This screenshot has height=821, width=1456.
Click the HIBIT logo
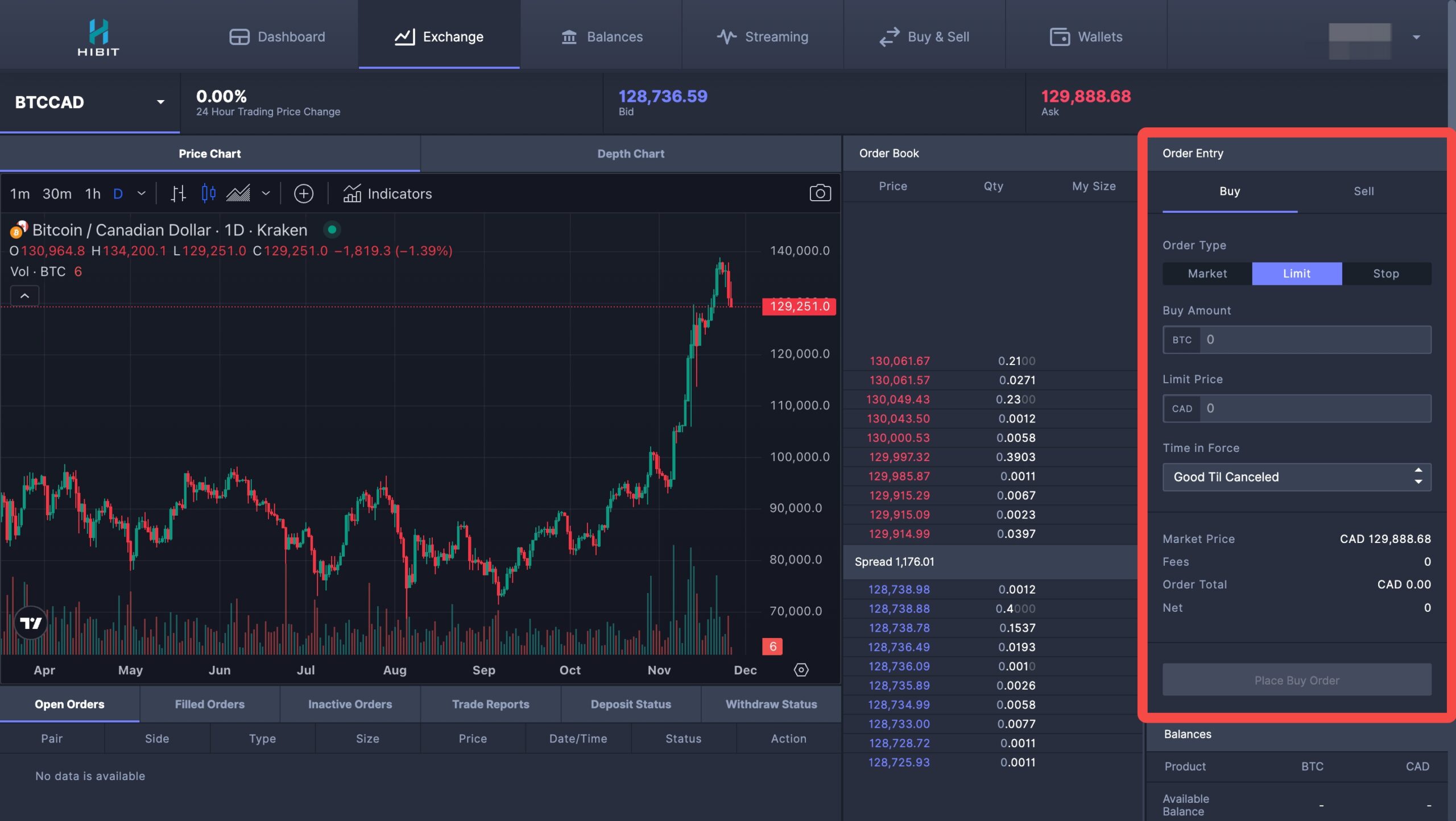click(x=98, y=36)
